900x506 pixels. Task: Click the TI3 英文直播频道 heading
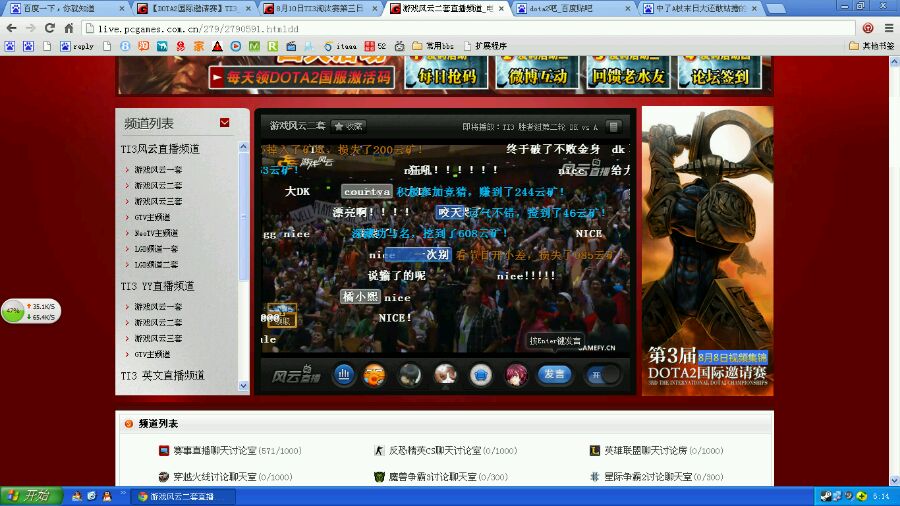(x=162, y=376)
